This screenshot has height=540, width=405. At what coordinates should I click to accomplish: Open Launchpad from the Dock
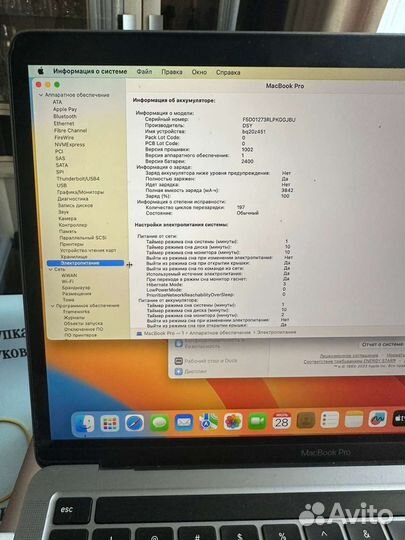click(x=110, y=423)
